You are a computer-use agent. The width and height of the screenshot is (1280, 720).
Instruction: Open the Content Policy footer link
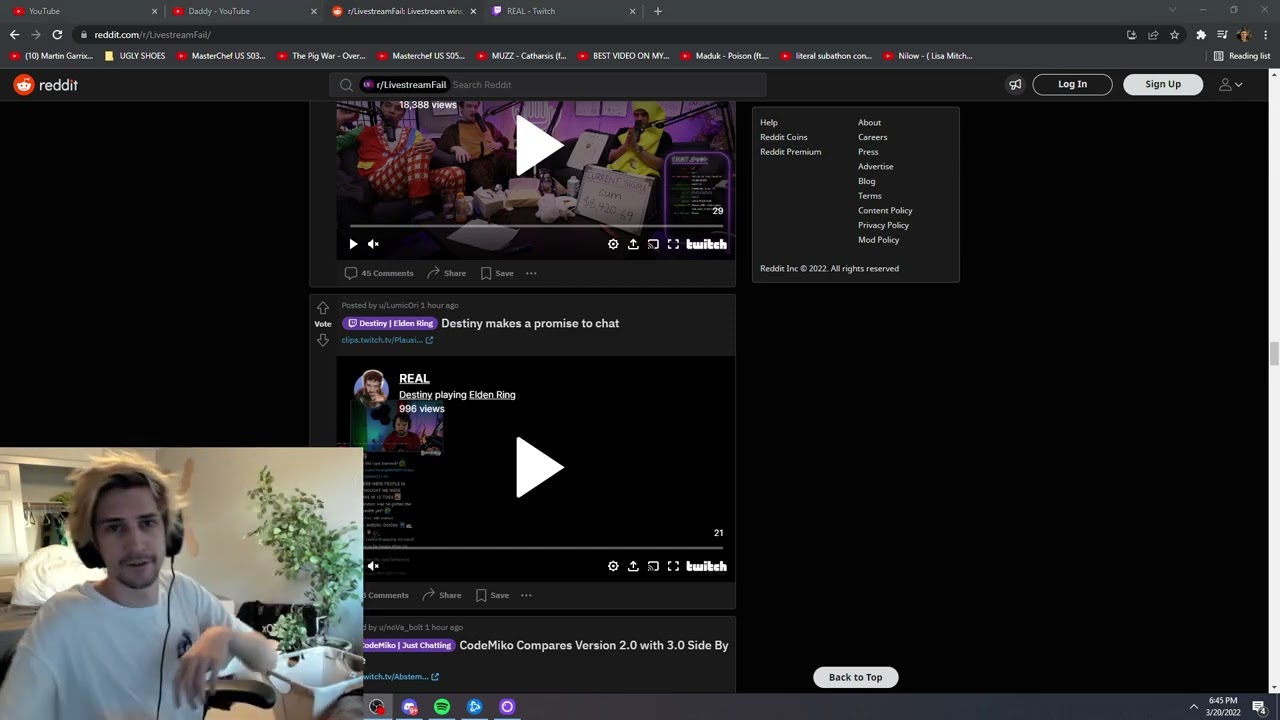click(x=885, y=210)
